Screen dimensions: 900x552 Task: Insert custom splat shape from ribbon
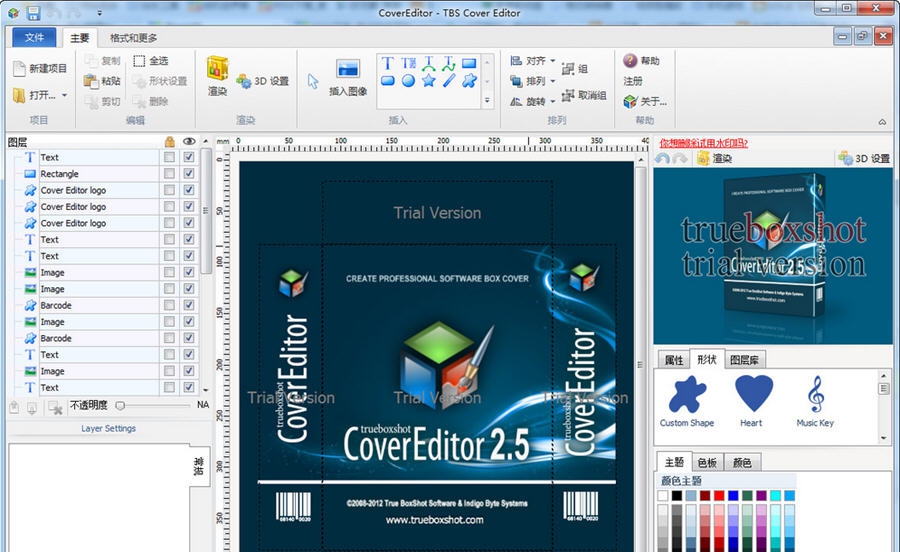click(469, 81)
